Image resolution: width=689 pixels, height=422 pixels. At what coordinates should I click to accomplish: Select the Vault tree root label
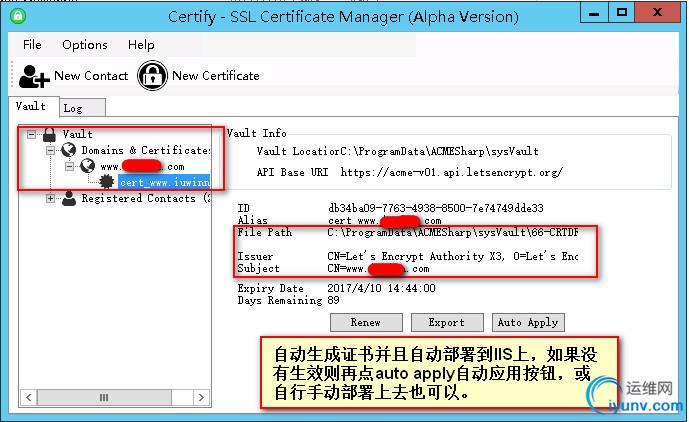[77, 134]
